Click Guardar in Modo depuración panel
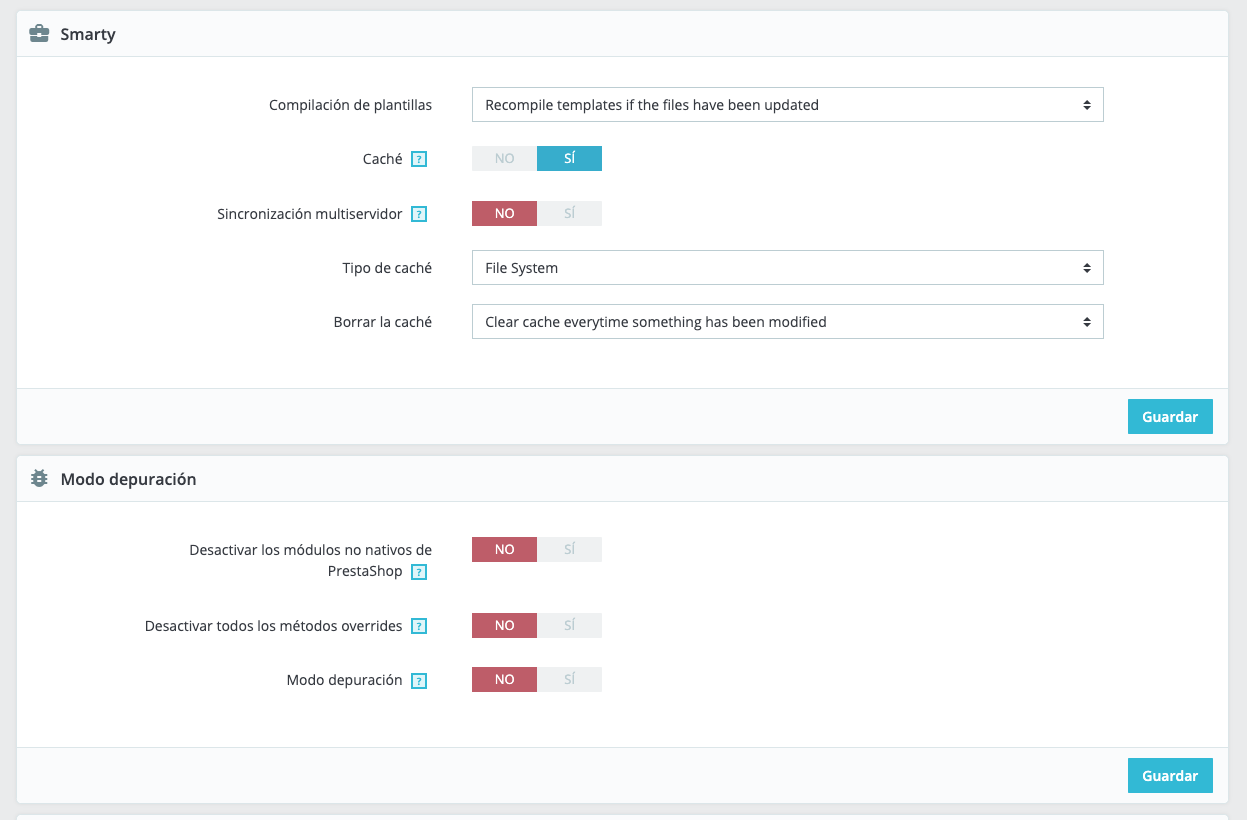This screenshot has height=820, width=1247. click(x=1169, y=776)
